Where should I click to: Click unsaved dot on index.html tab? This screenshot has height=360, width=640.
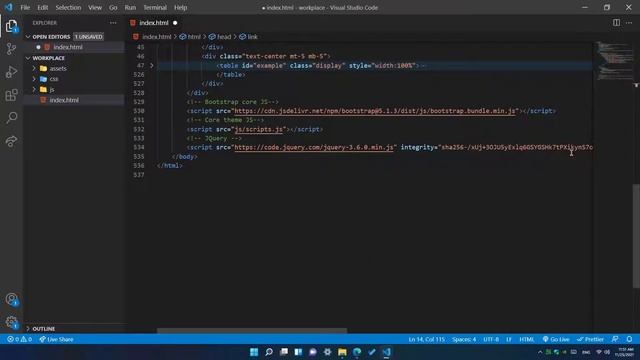[175, 23]
